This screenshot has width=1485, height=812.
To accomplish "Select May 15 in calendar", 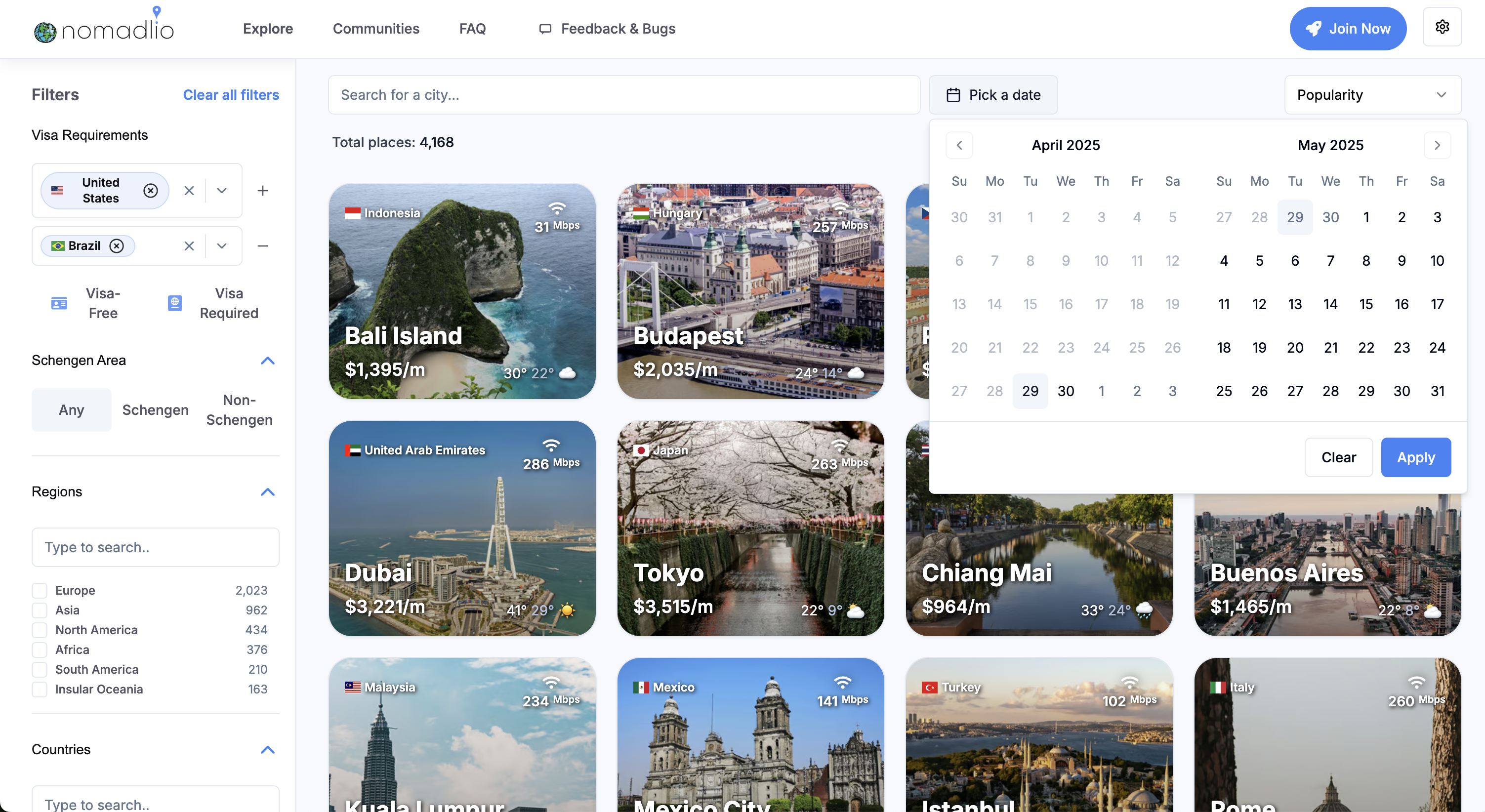I will click(1366, 304).
